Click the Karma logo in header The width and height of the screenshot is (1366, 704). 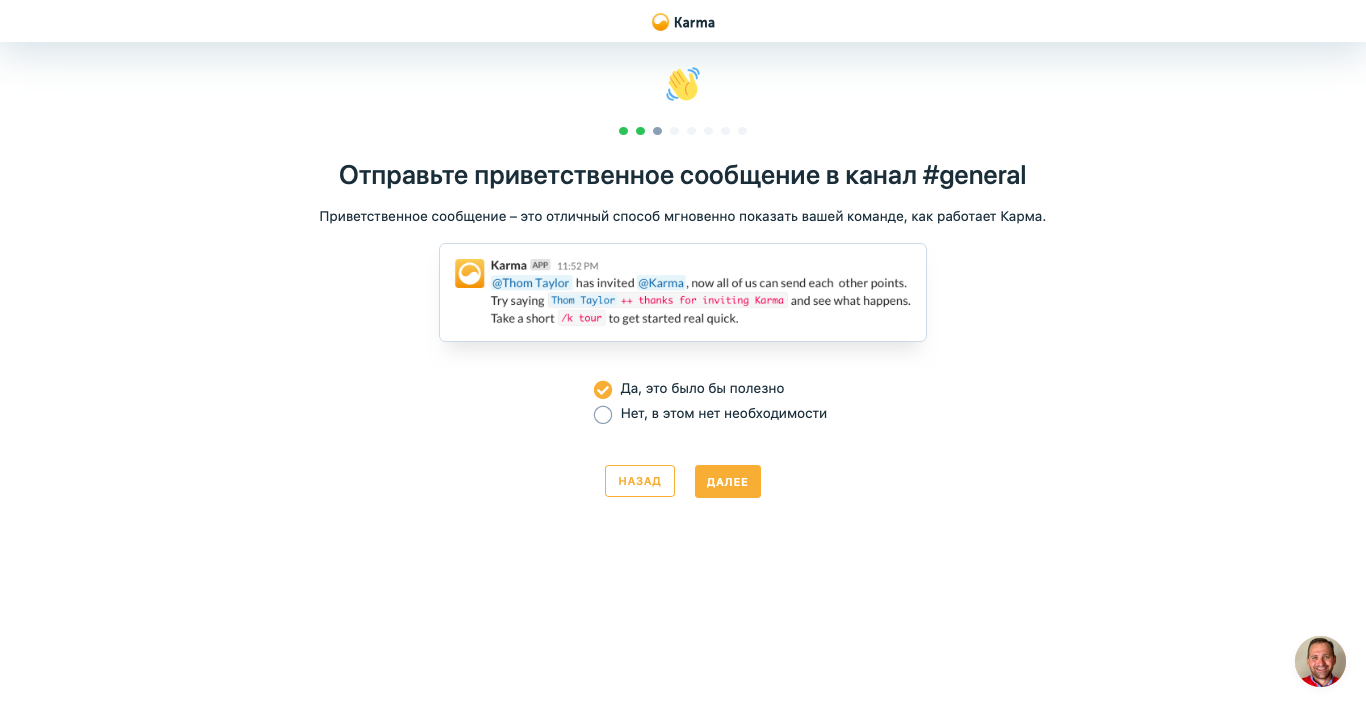click(x=683, y=22)
